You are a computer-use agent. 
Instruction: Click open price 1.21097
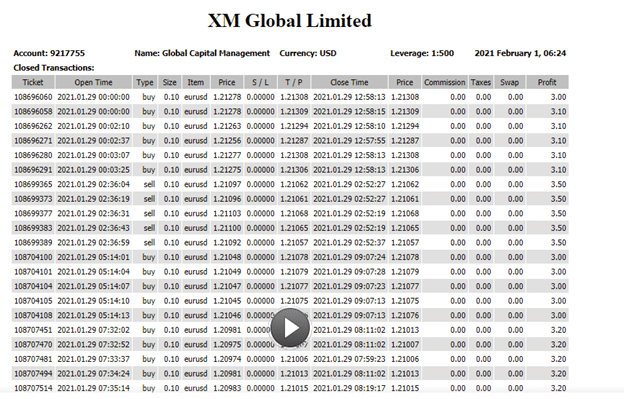pyautogui.click(x=227, y=185)
